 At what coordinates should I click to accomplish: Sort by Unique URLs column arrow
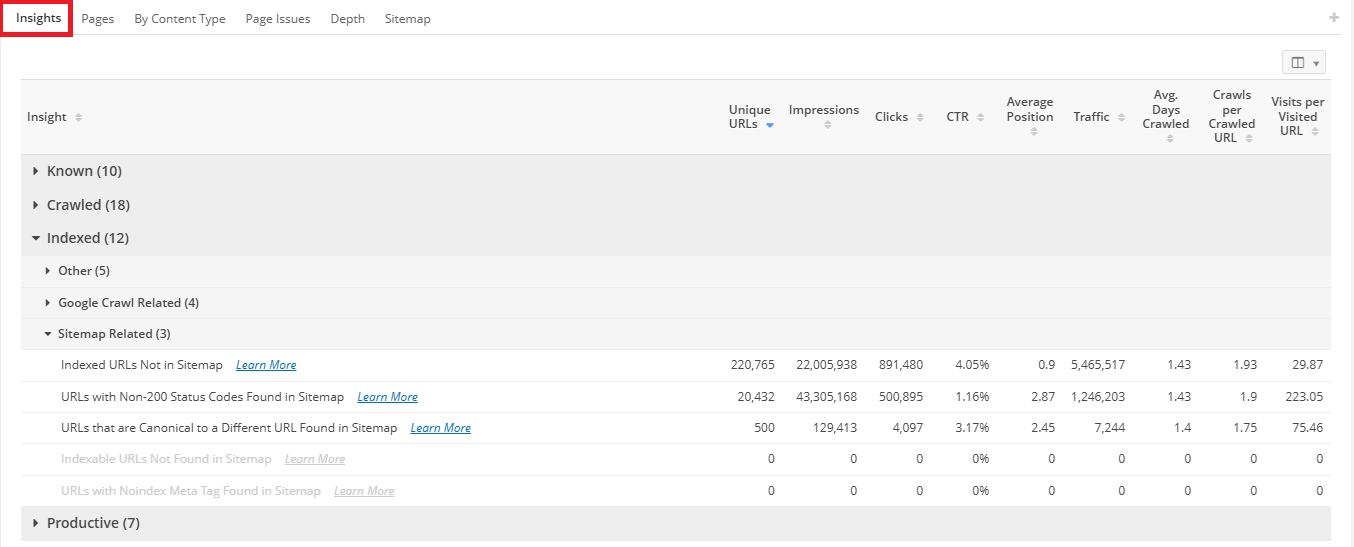pos(770,125)
